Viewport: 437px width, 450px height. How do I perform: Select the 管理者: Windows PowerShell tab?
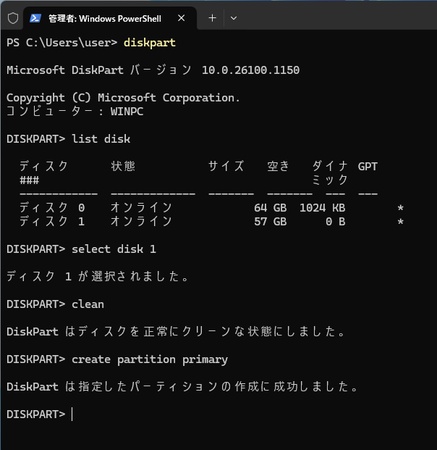[x=110, y=18]
